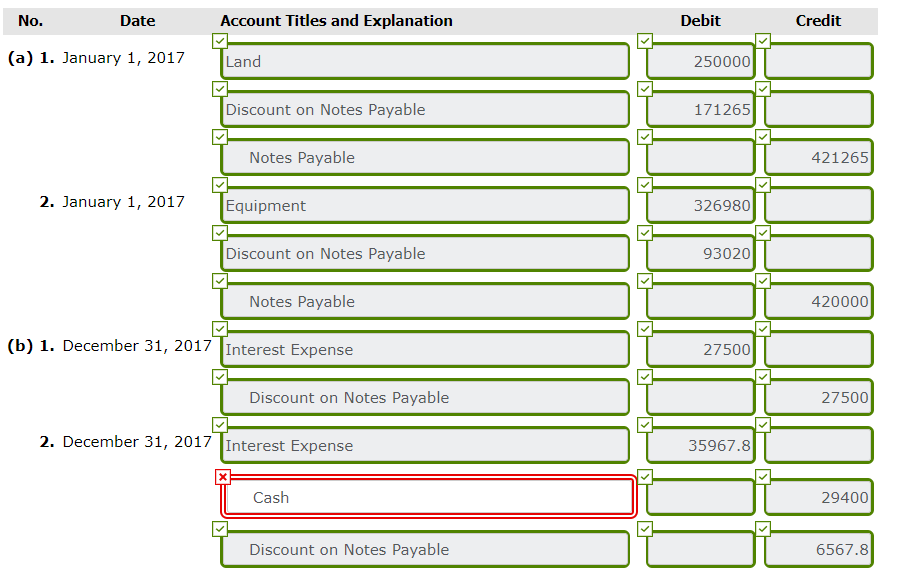
Task: Click the checkmark above the 420000 credit amount
Action: click(762, 281)
